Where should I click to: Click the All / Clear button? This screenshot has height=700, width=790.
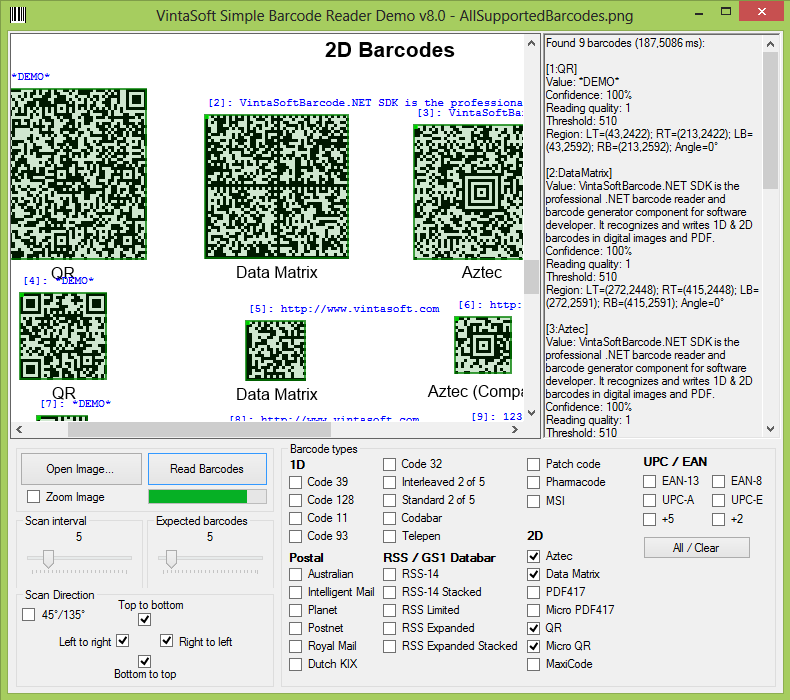click(696, 548)
